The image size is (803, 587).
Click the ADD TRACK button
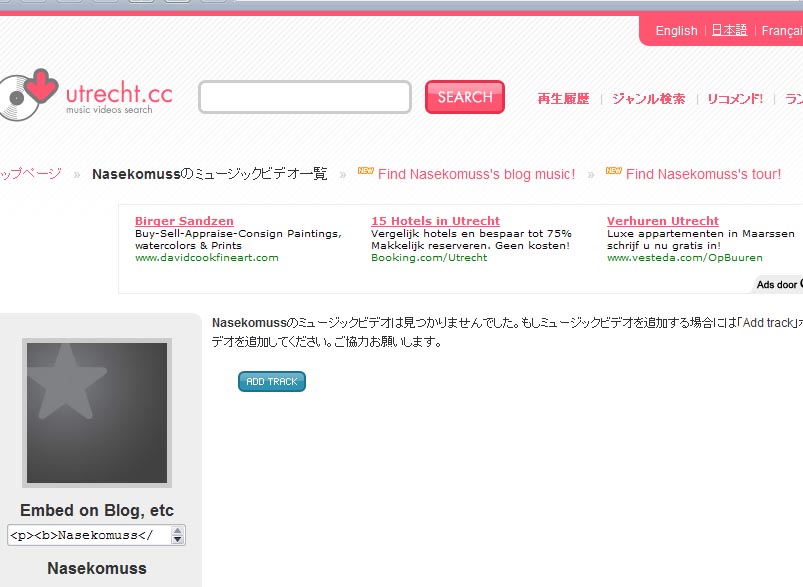272,382
